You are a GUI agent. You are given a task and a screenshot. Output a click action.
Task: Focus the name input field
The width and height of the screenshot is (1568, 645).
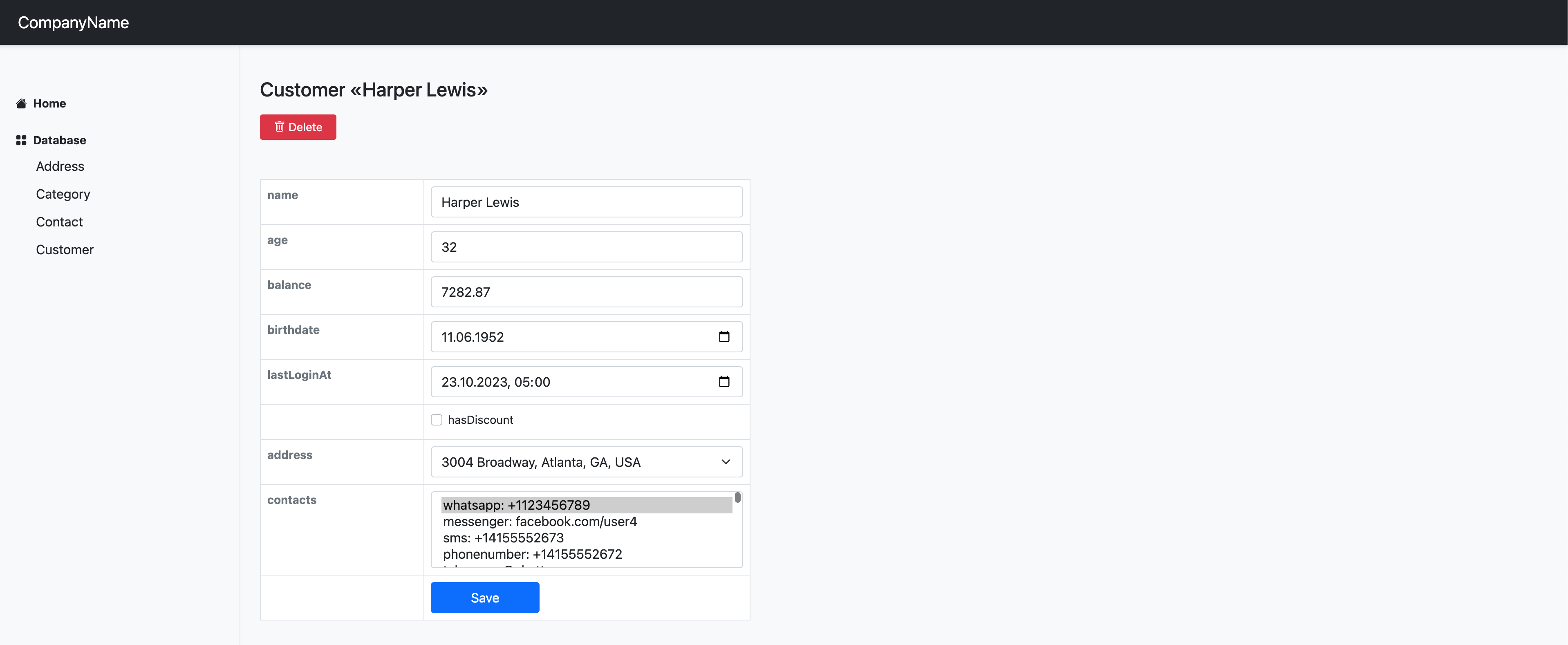tap(586, 202)
